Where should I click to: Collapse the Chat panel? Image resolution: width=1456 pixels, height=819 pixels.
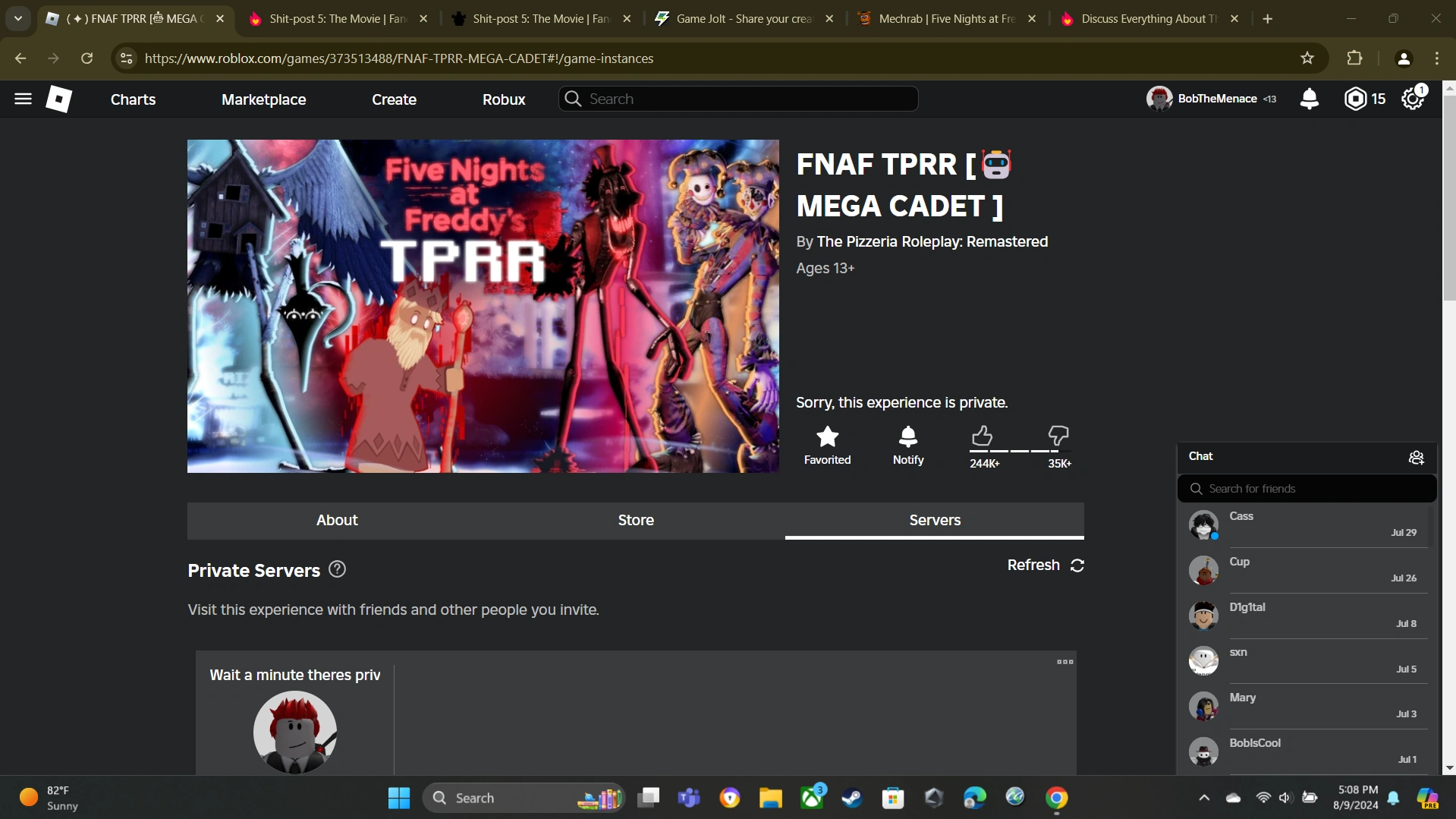pyautogui.click(x=1202, y=456)
